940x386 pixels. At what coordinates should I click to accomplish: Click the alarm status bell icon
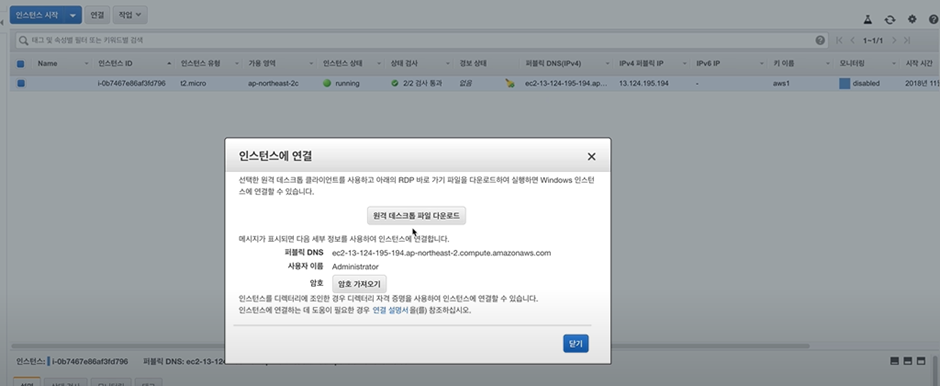point(510,83)
